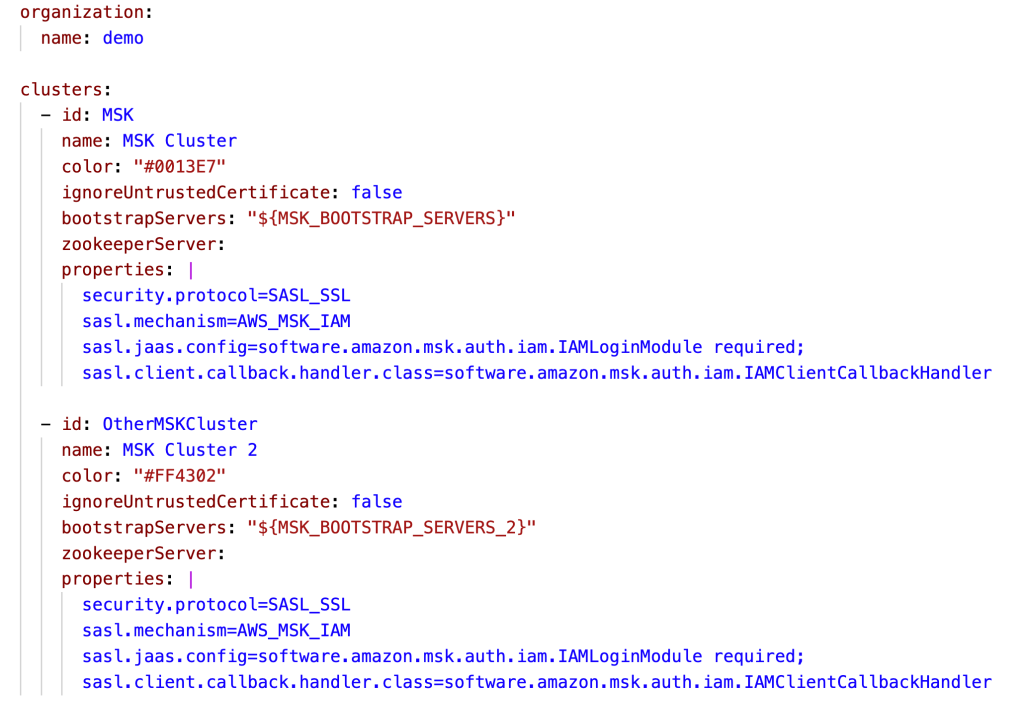Click the MSK id value

[x=118, y=115]
